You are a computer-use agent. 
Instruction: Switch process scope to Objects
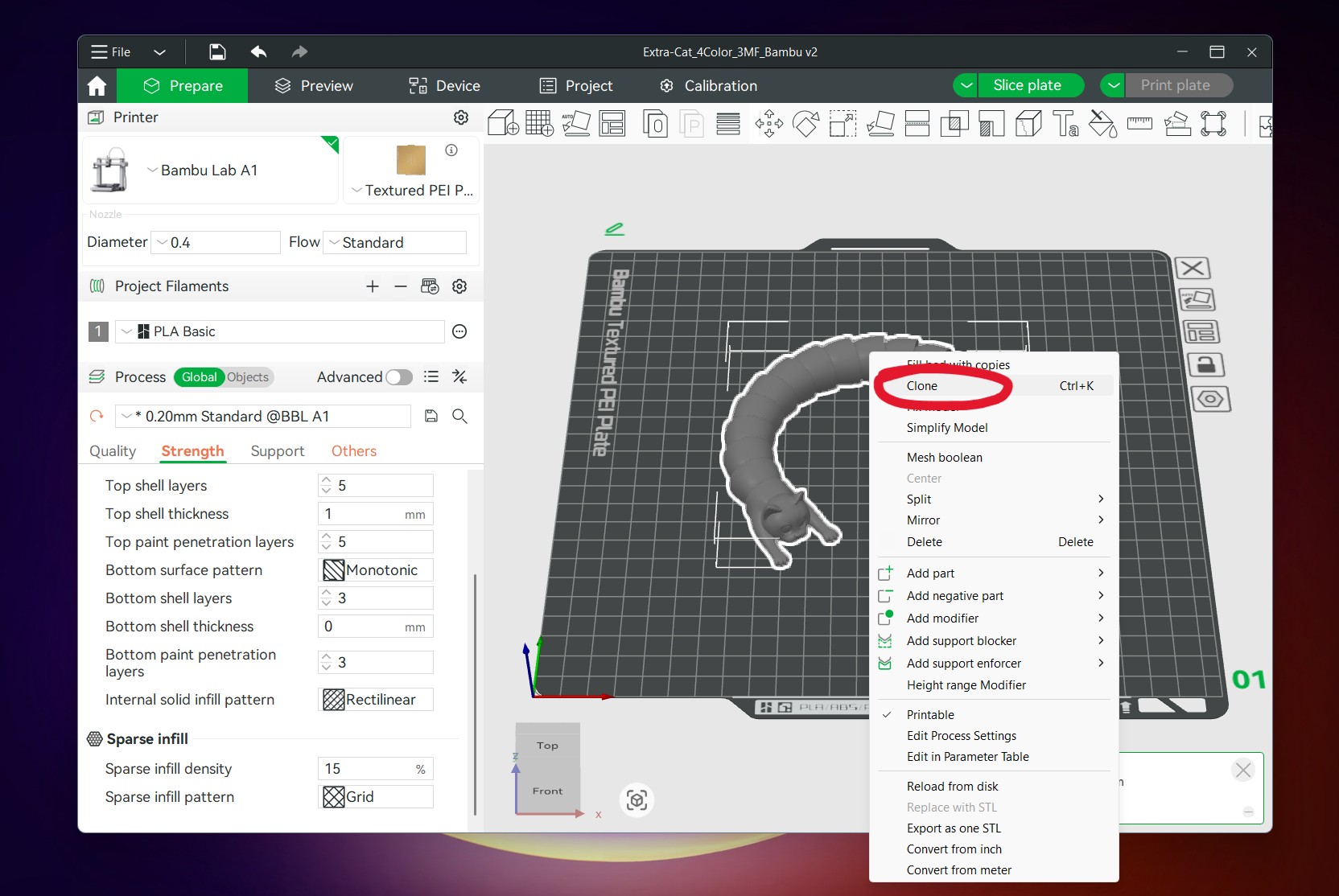pos(248,377)
